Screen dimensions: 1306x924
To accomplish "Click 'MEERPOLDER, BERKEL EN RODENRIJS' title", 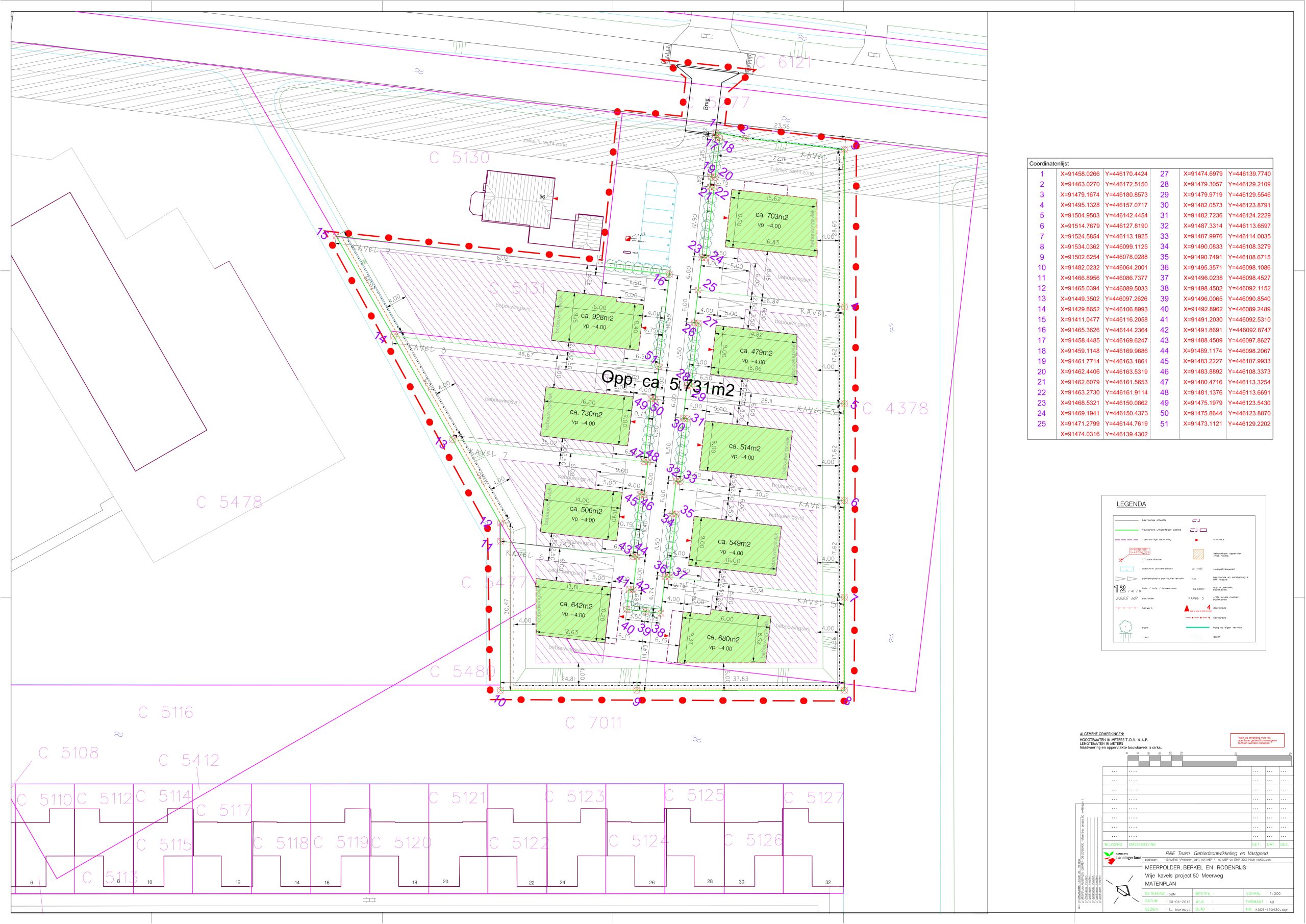I will point(1196,868).
